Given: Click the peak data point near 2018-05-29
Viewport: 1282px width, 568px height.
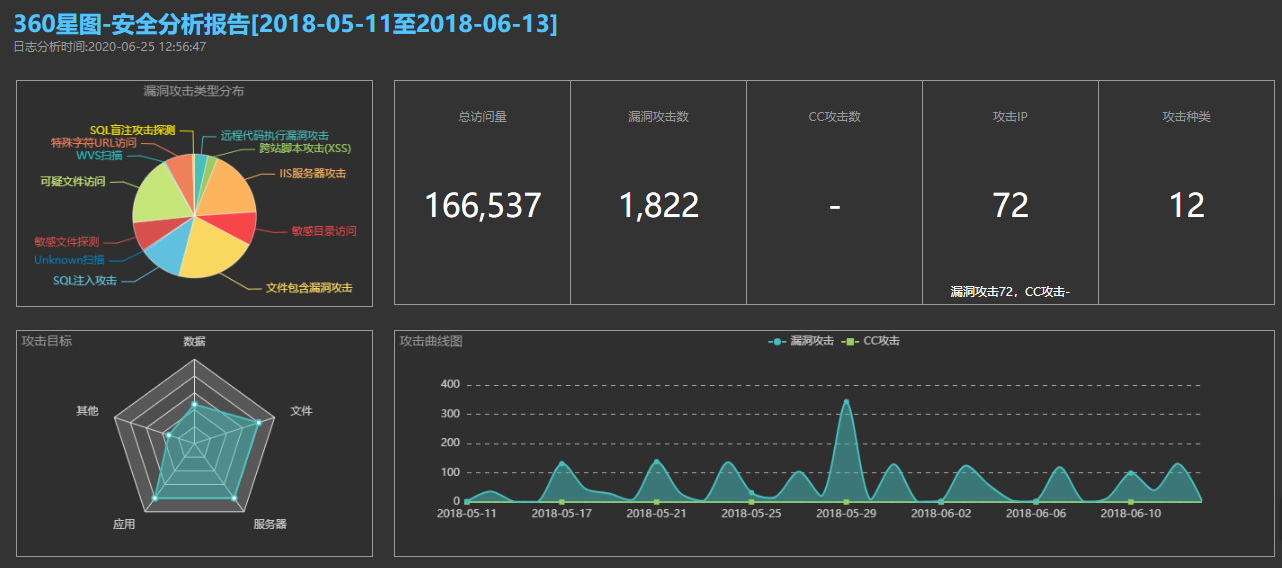Looking at the screenshot, I should coord(846,402).
